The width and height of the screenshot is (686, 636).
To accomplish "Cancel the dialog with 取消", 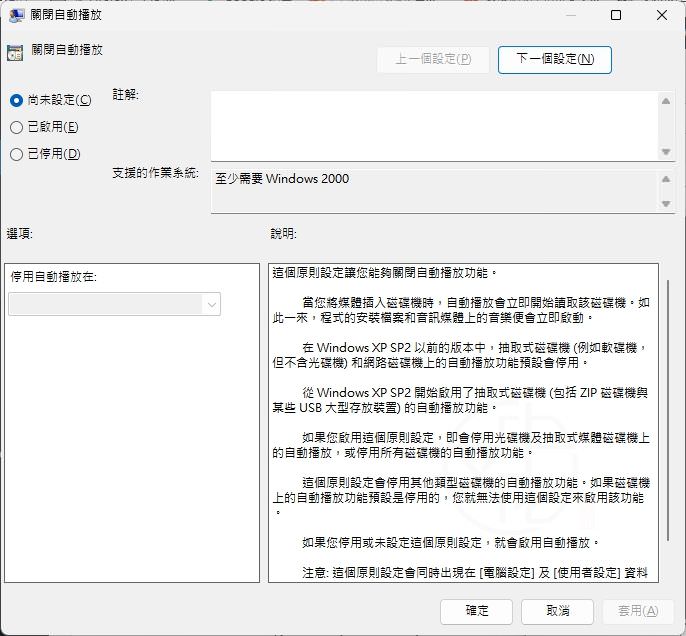I will 557,611.
